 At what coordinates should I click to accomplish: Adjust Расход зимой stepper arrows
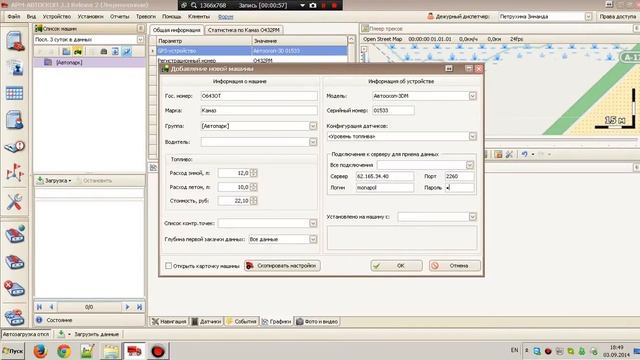(x=253, y=173)
